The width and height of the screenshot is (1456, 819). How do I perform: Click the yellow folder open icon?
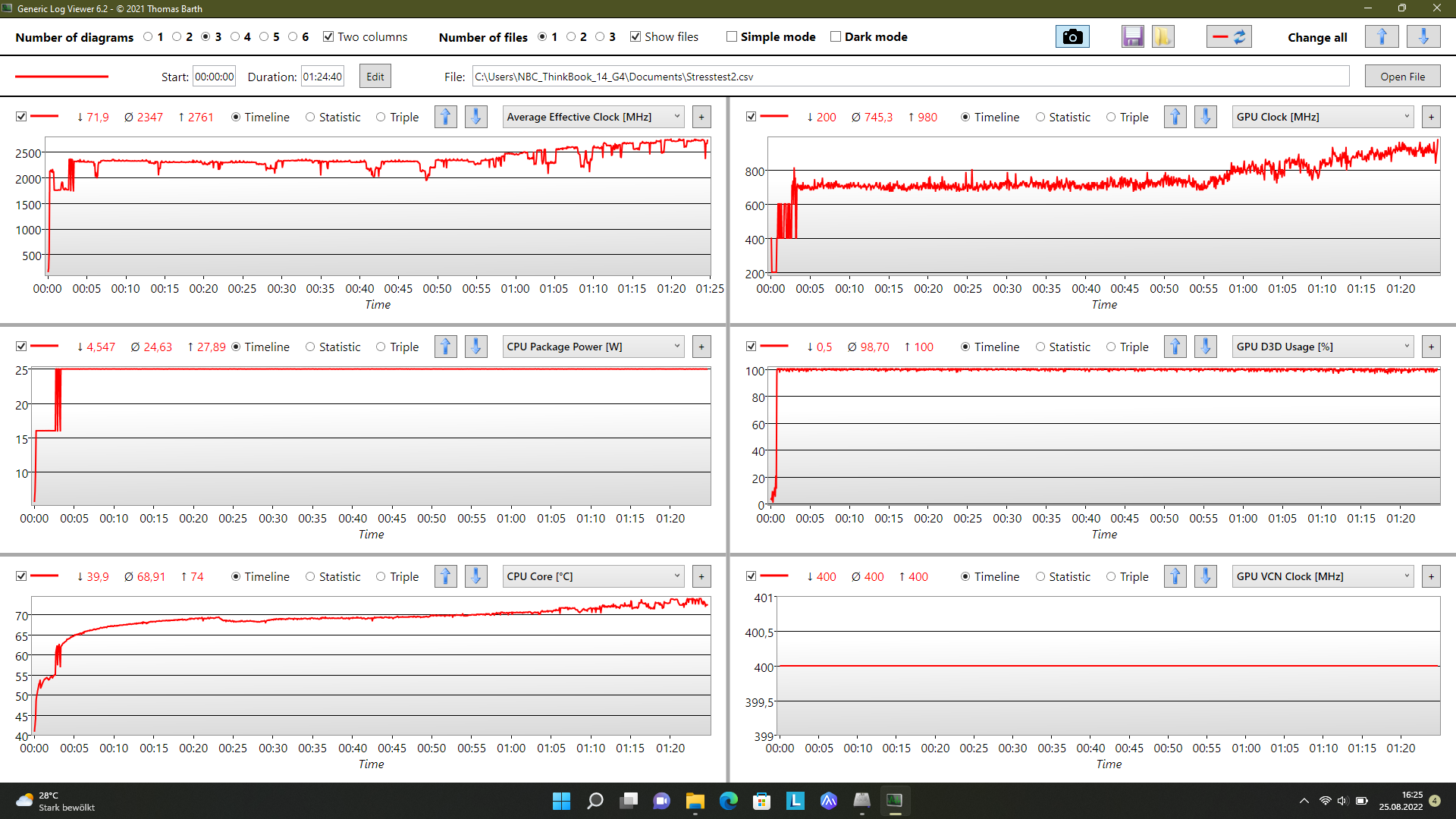[x=1163, y=36]
